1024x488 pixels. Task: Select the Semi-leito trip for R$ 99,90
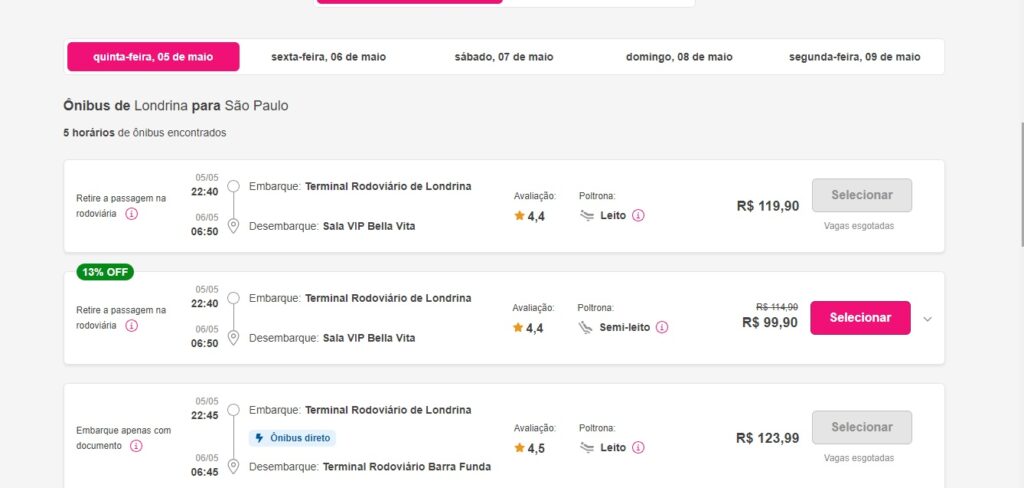[860, 317]
